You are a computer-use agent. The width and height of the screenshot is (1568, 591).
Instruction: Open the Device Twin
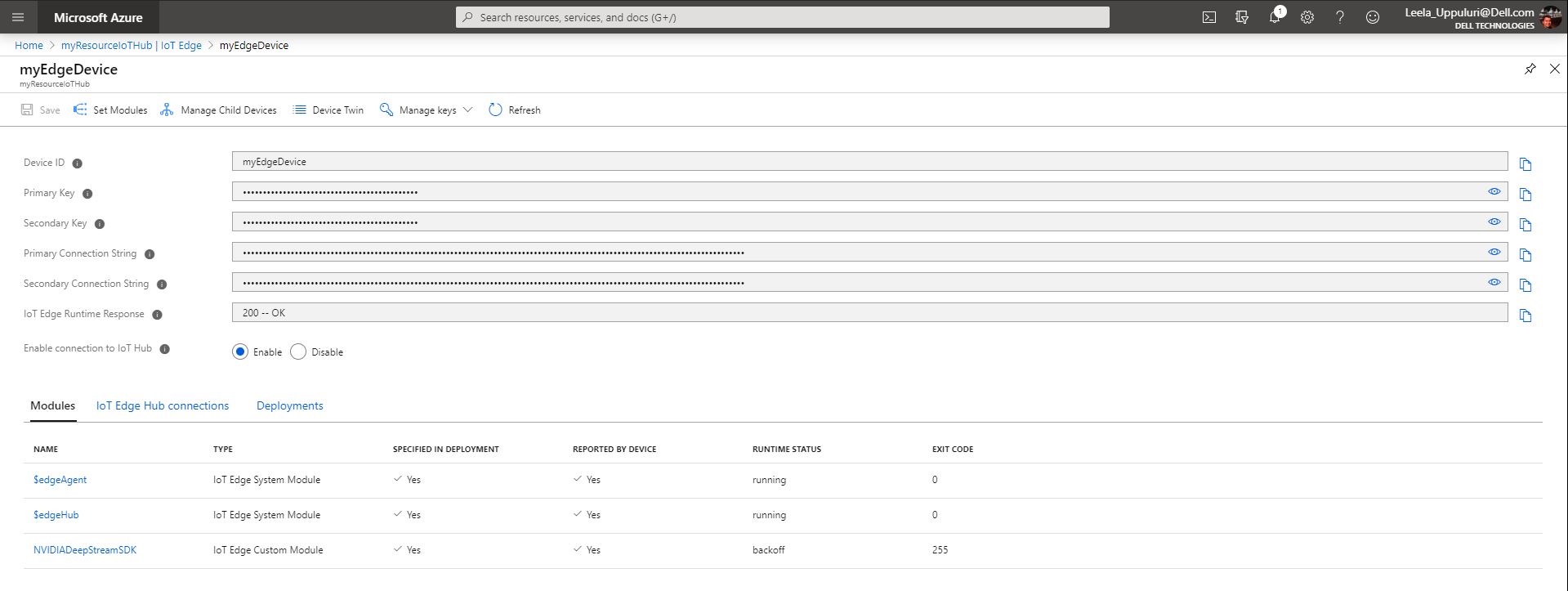click(328, 110)
